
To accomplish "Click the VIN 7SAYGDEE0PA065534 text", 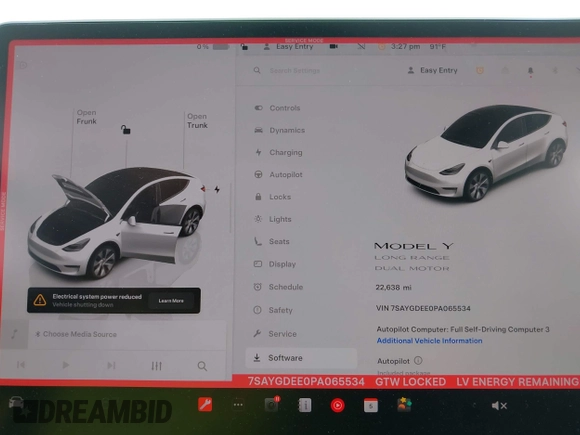I will pyautogui.click(x=423, y=308).
